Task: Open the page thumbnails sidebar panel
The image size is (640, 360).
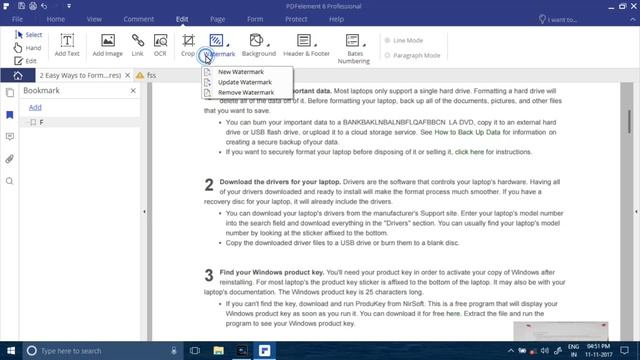Action: coord(10,93)
